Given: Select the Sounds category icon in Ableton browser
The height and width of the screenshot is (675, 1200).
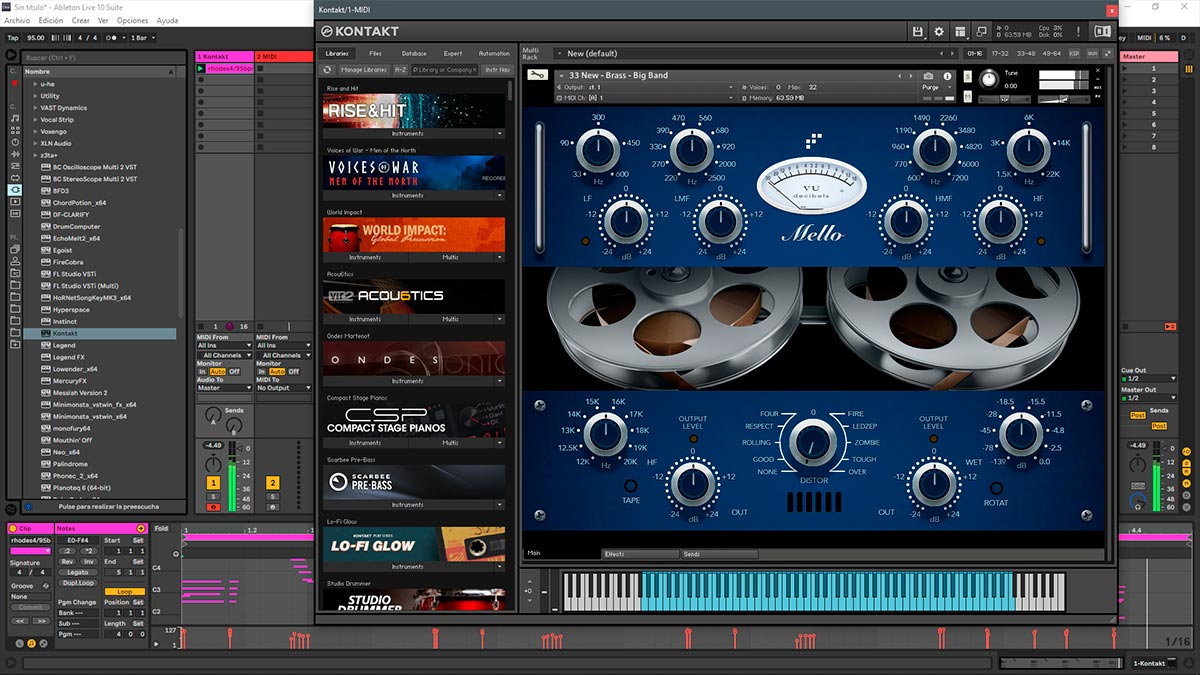Looking at the screenshot, I should click(14, 118).
